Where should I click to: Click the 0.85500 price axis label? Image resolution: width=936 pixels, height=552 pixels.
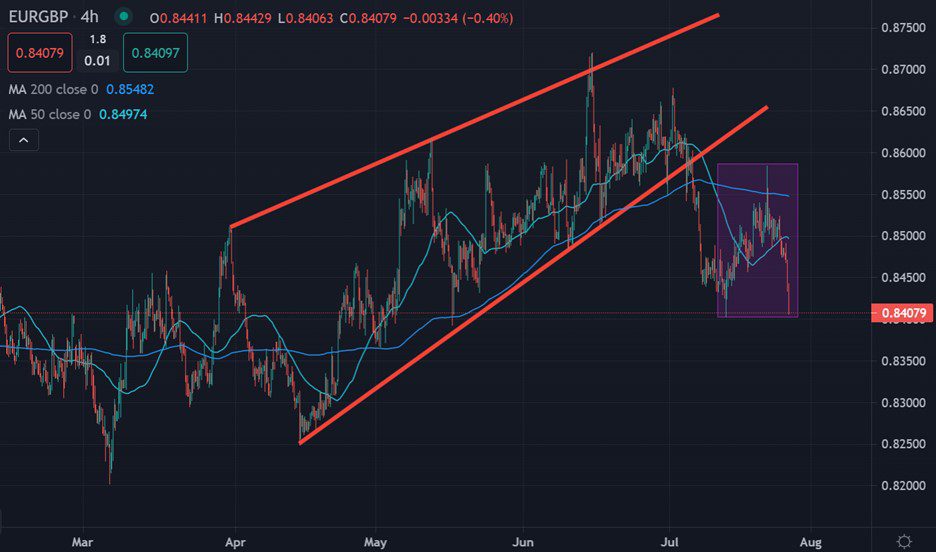(x=903, y=195)
